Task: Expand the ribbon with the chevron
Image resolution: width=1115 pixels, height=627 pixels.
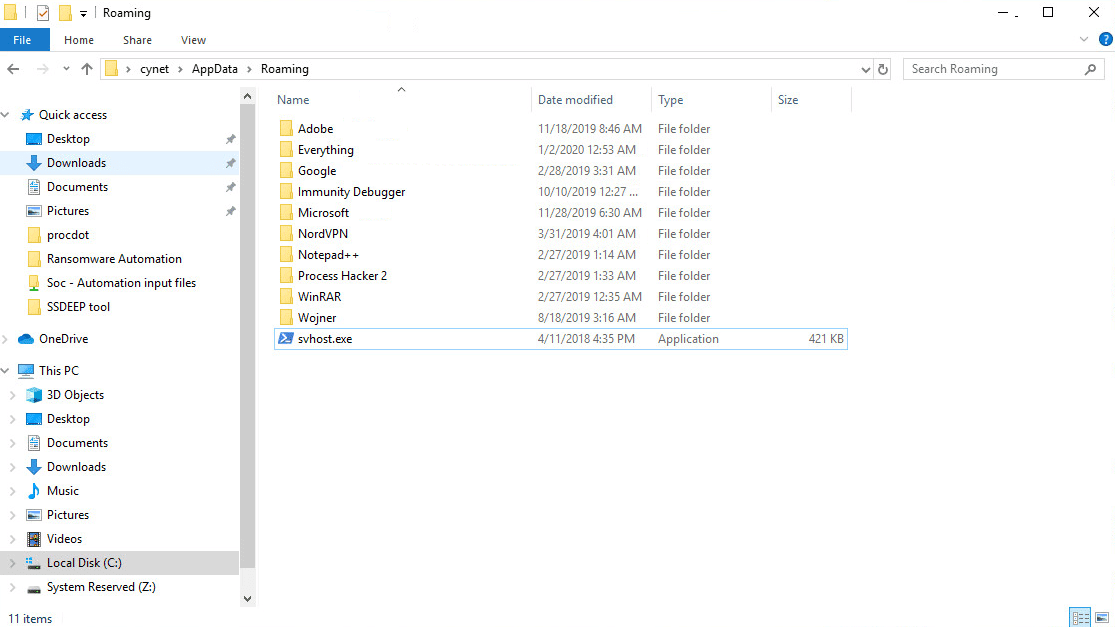Action: point(1084,40)
